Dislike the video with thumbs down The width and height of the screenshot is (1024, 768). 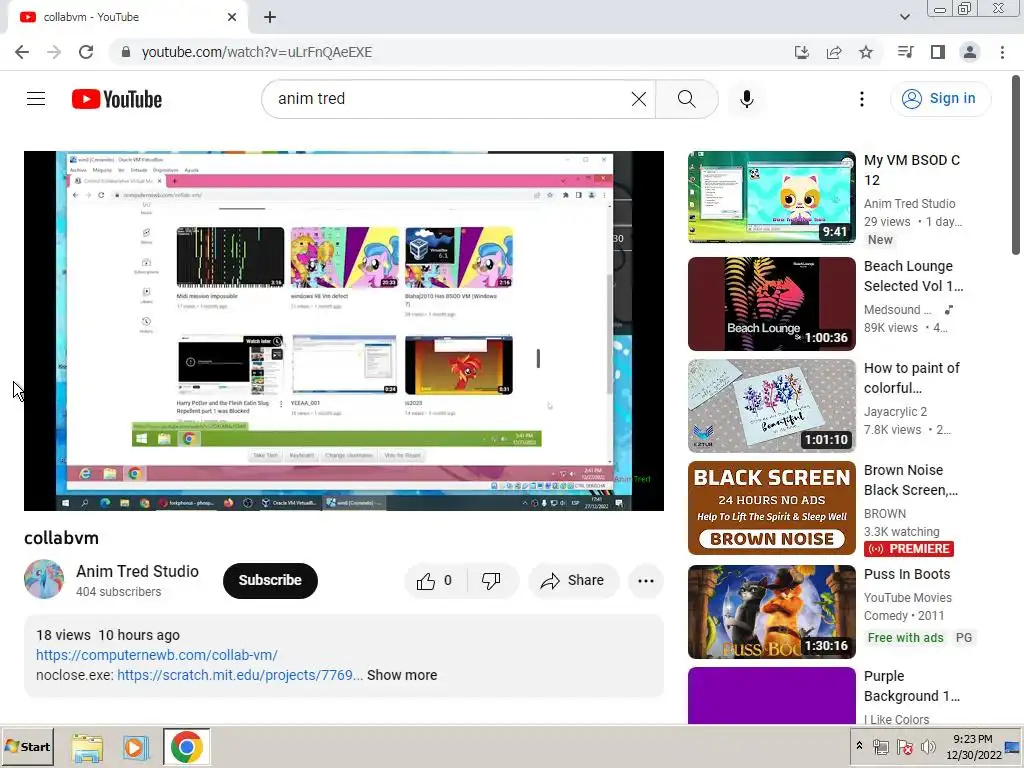tap(491, 581)
